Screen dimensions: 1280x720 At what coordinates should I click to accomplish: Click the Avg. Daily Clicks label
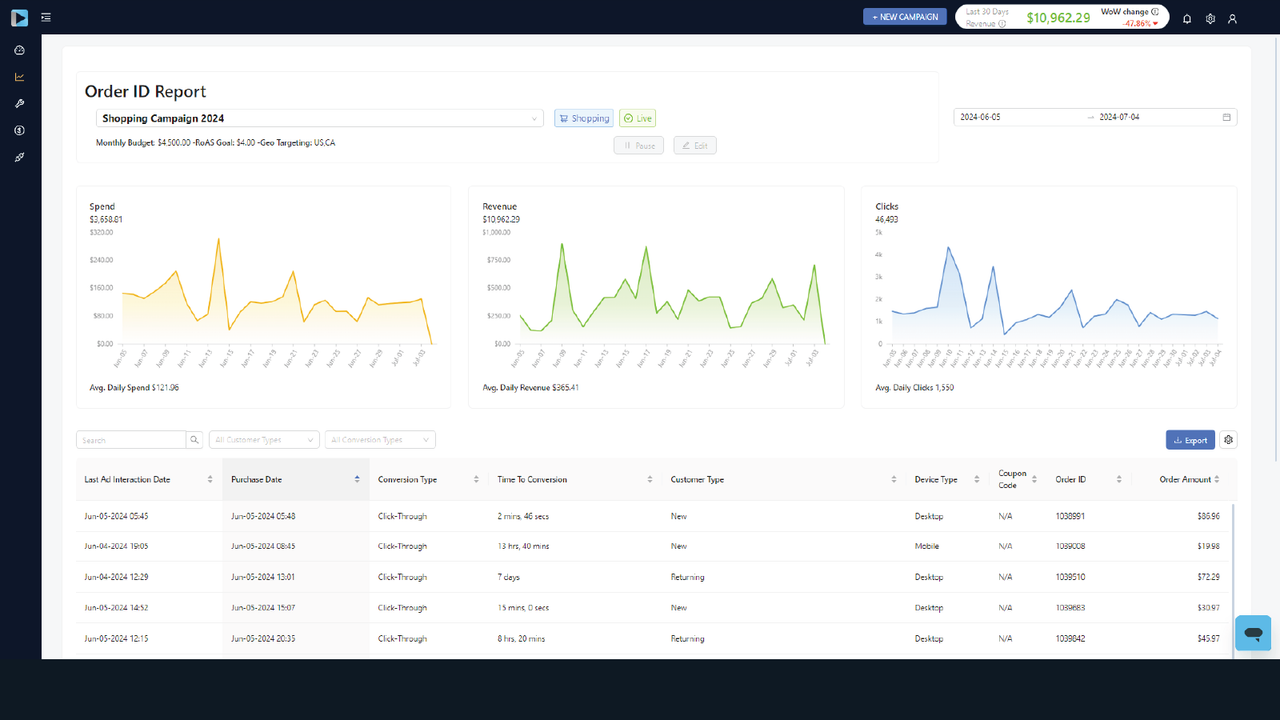click(915, 387)
